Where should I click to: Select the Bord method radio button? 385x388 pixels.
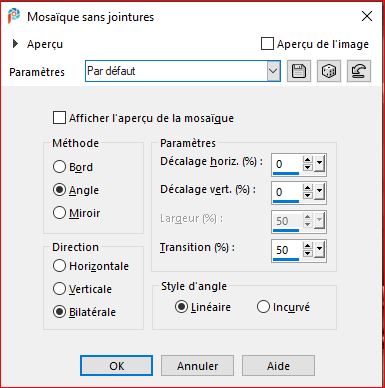[x=59, y=167]
